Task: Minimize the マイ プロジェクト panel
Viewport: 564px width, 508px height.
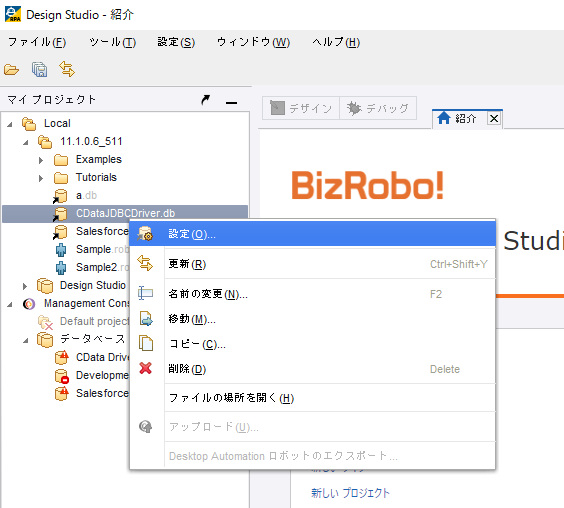Action: (x=231, y=103)
